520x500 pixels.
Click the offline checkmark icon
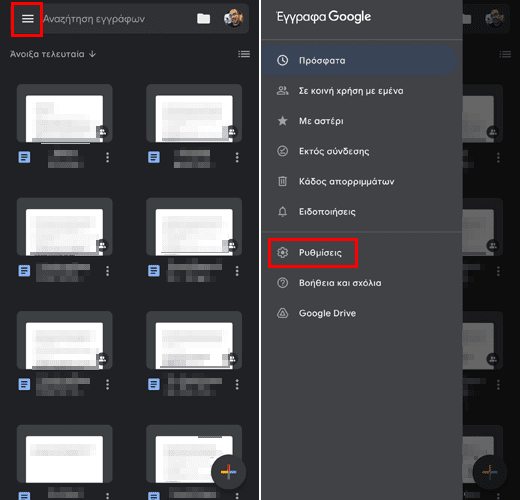pos(283,151)
